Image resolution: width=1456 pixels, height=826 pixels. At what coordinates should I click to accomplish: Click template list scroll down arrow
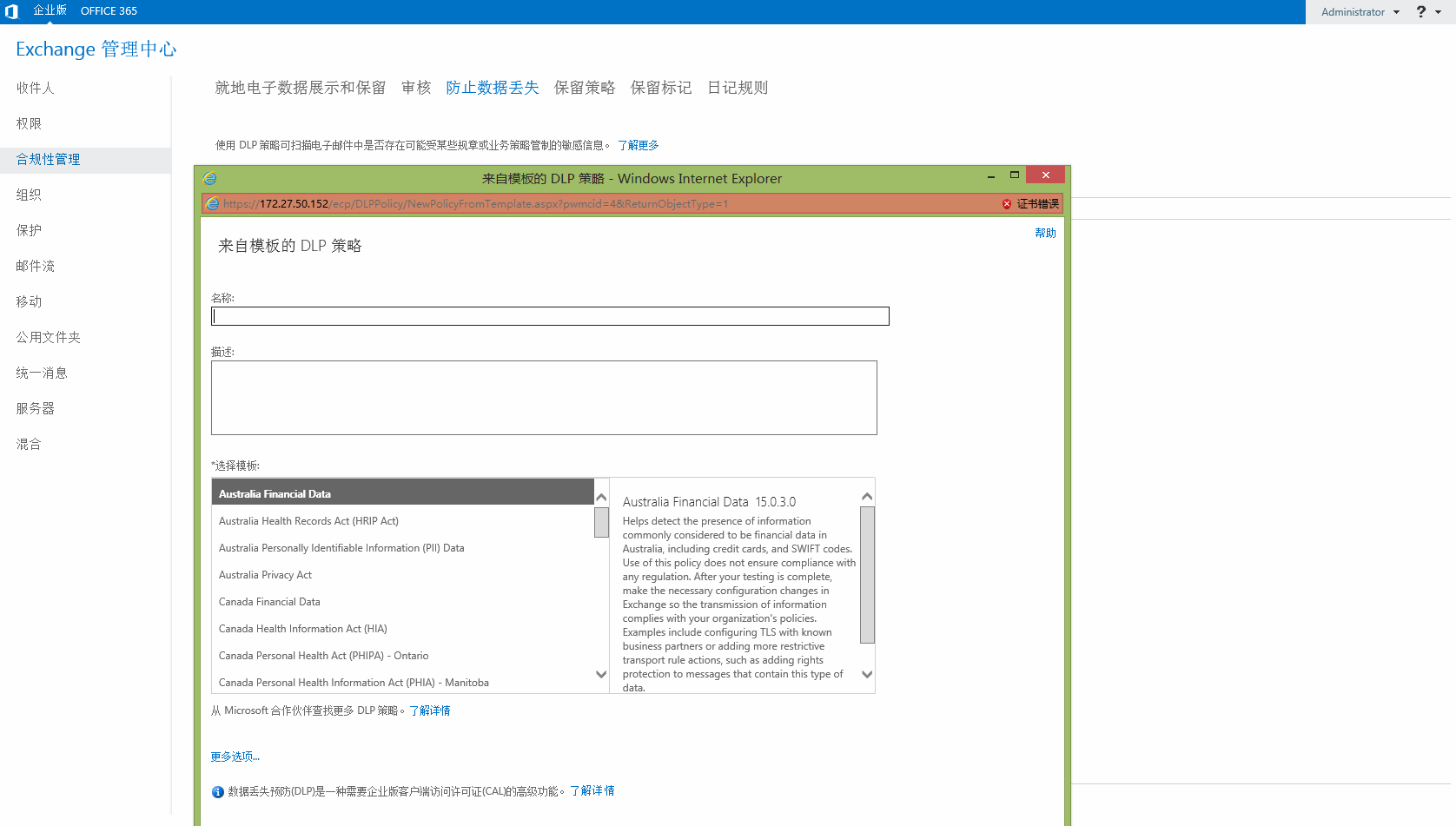click(x=601, y=674)
